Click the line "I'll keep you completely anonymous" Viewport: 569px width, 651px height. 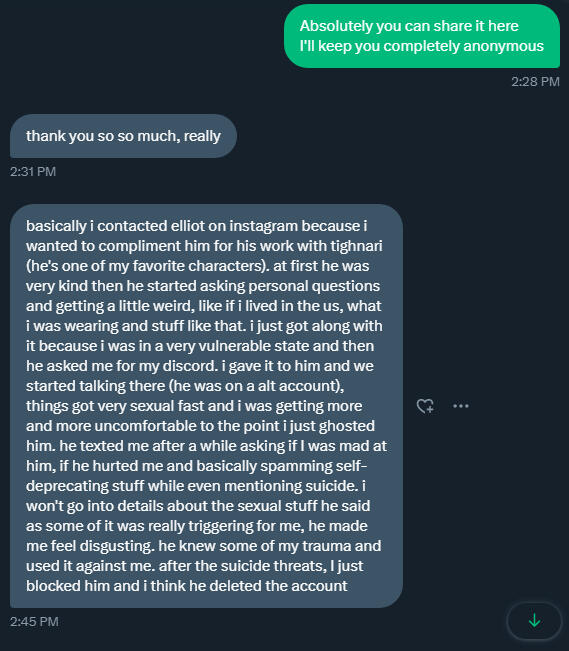422,46
